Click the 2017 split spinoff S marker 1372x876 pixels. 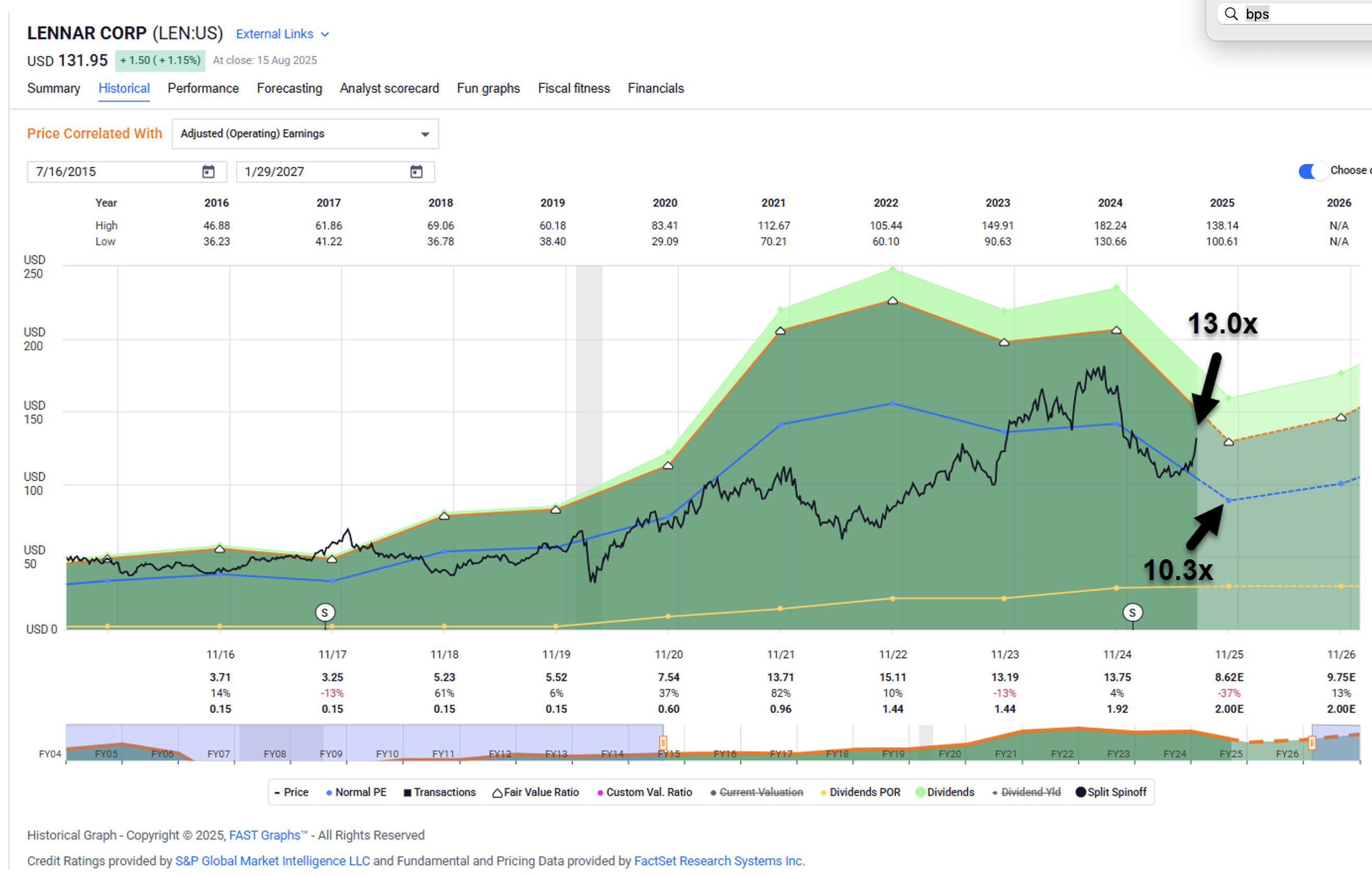coord(325,613)
